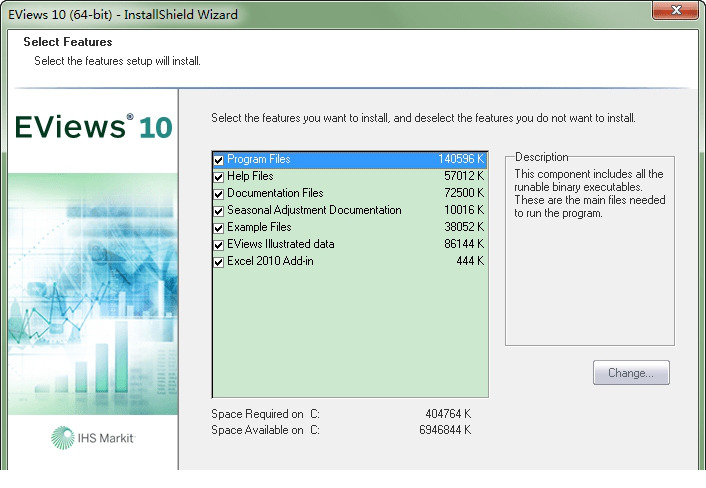706x488 pixels.
Task: Toggle the Documentation Files checkbox
Action: coord(219,194)
